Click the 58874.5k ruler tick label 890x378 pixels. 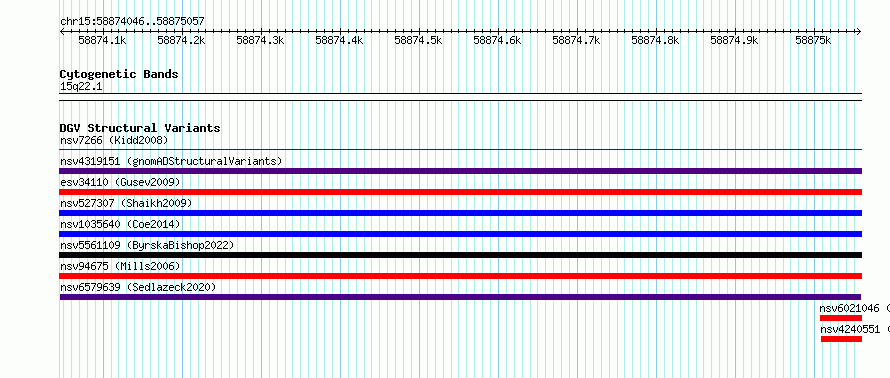point(418,40)
